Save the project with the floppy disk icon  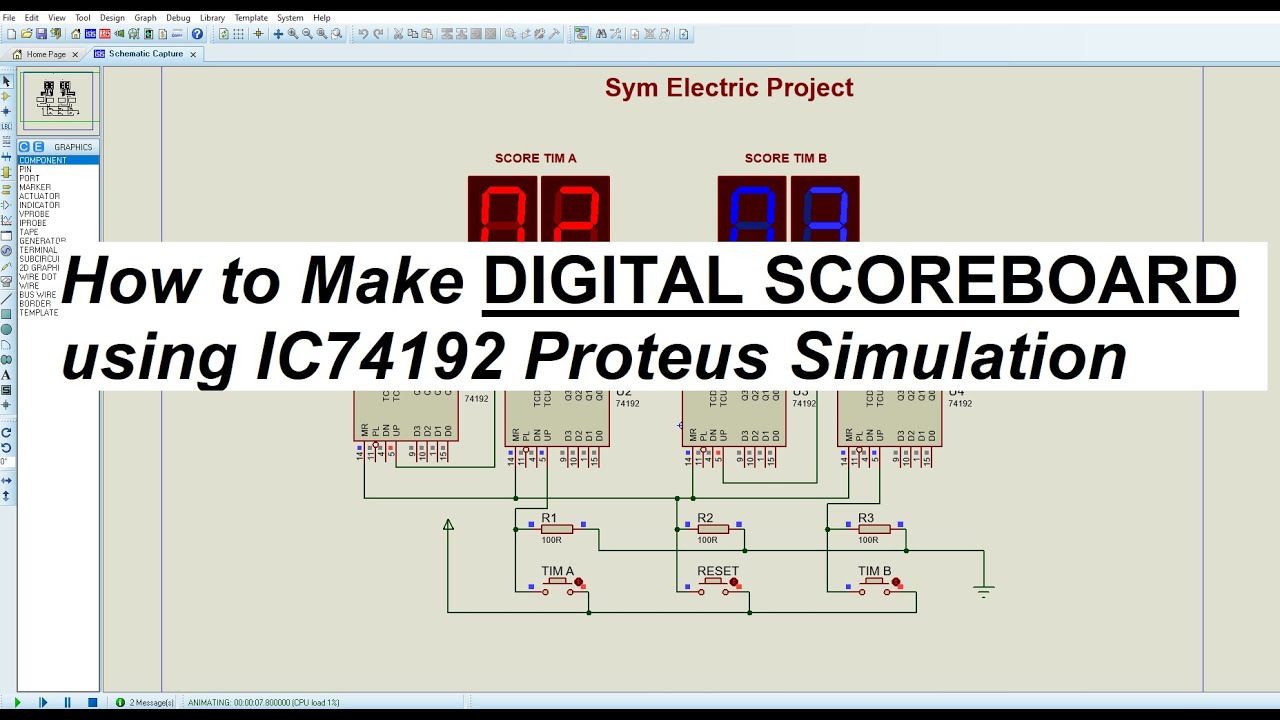pyautogui.click(x=41, y=34)
